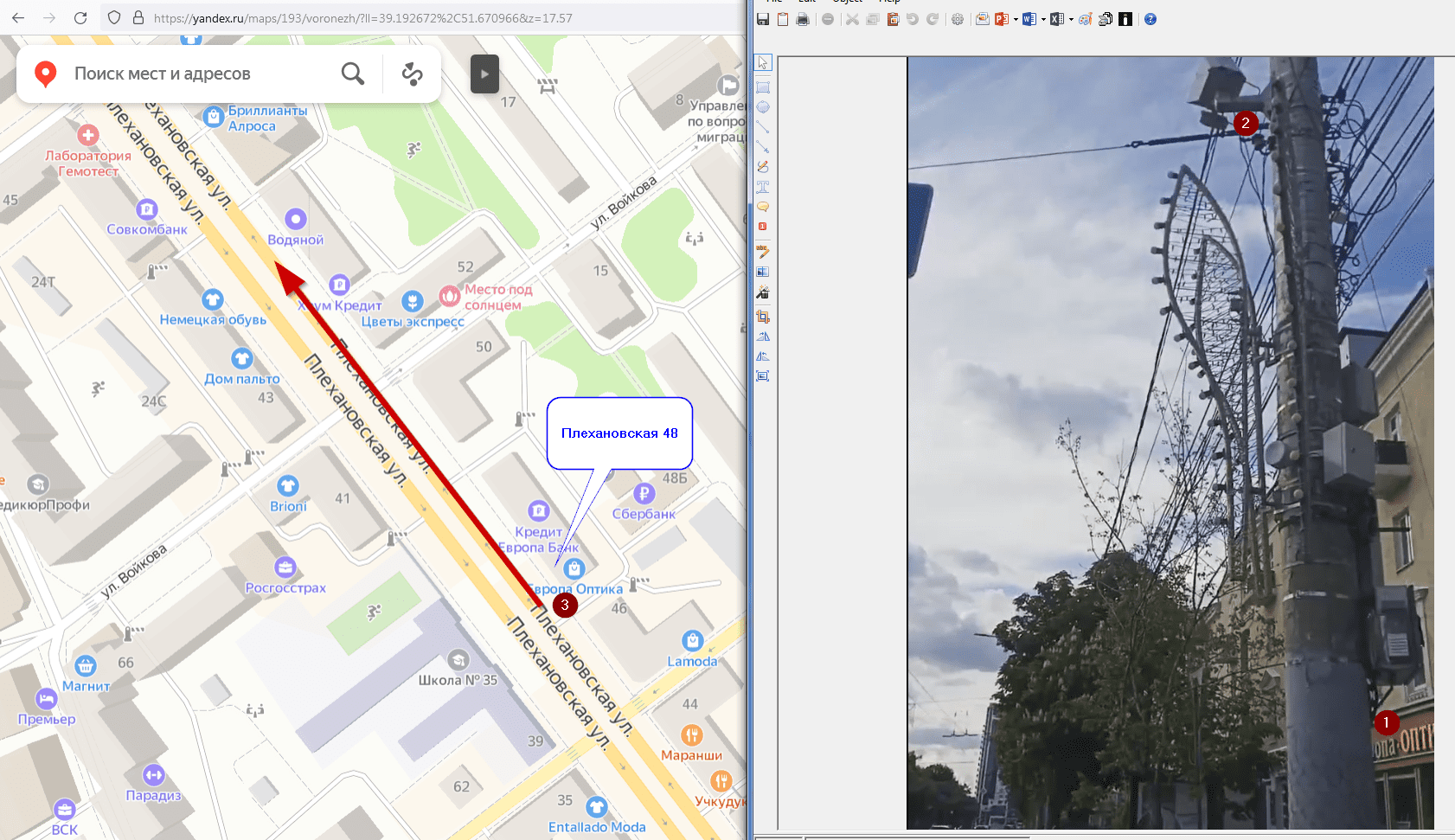Open the image effects wand tool
The height and width of the screenshot is (840, 1455).
point(763,292)
